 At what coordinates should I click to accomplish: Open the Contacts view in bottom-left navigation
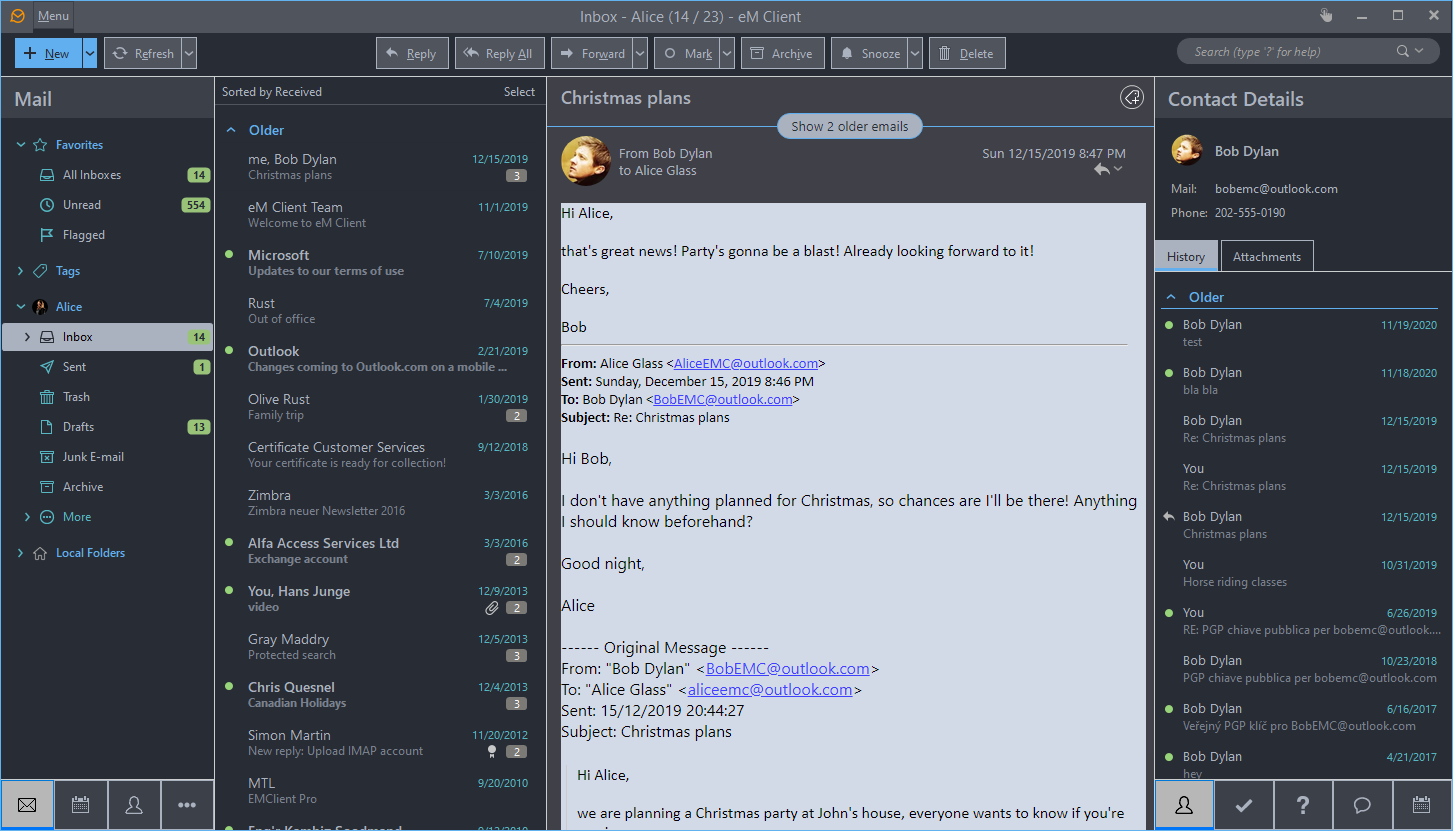[x=134, y=805]
